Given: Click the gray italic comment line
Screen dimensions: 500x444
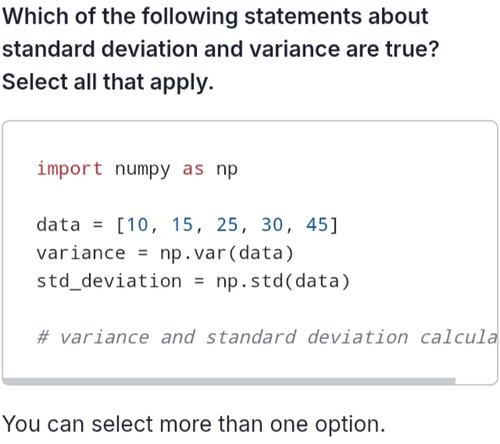Looking at the screenshot, I should (x=267, y=337).
